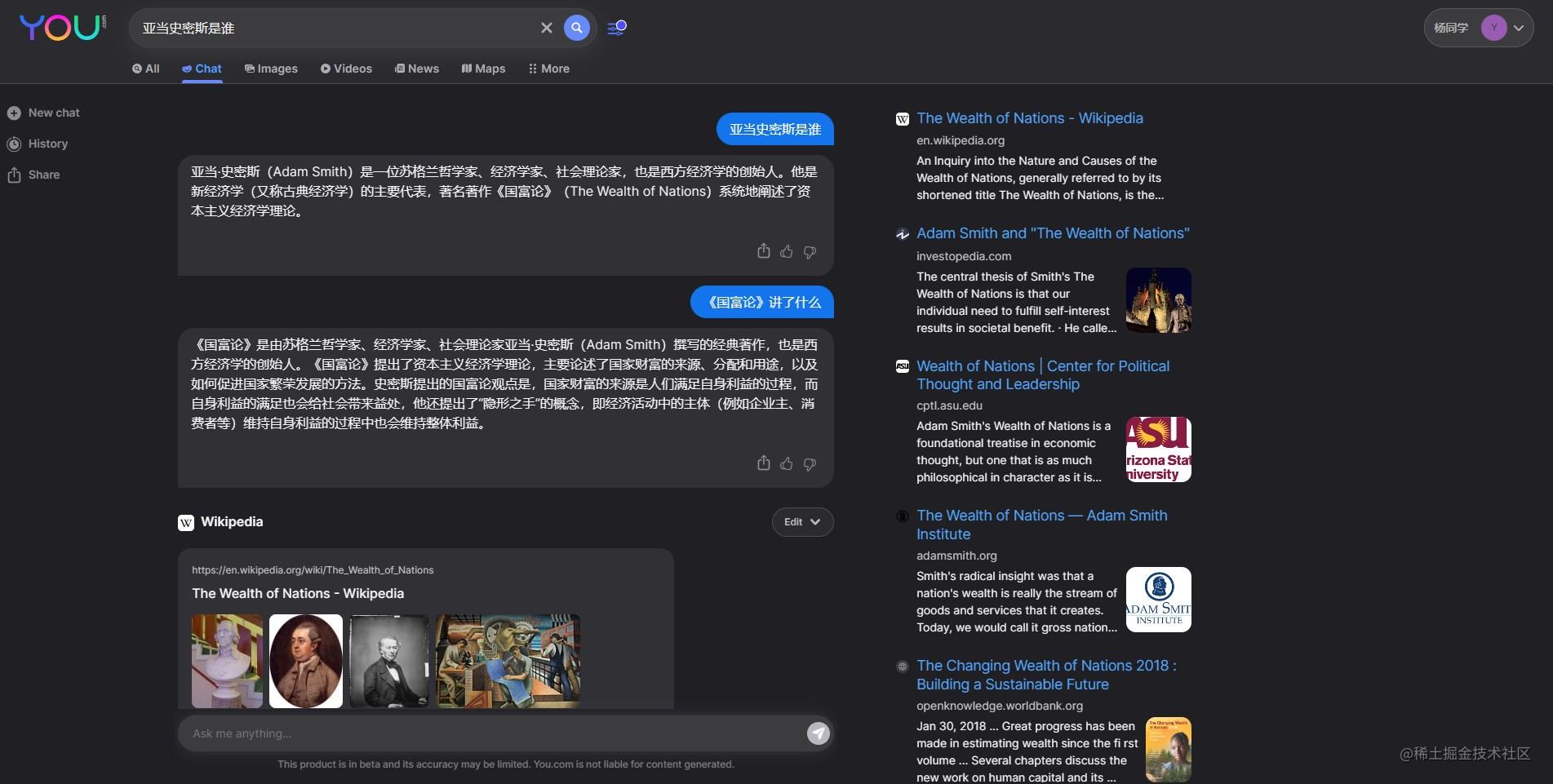Open the Edit dropdown beside Wikipedia
Viewport: 1553px width, 784px height.
click(x=802, y=522)
